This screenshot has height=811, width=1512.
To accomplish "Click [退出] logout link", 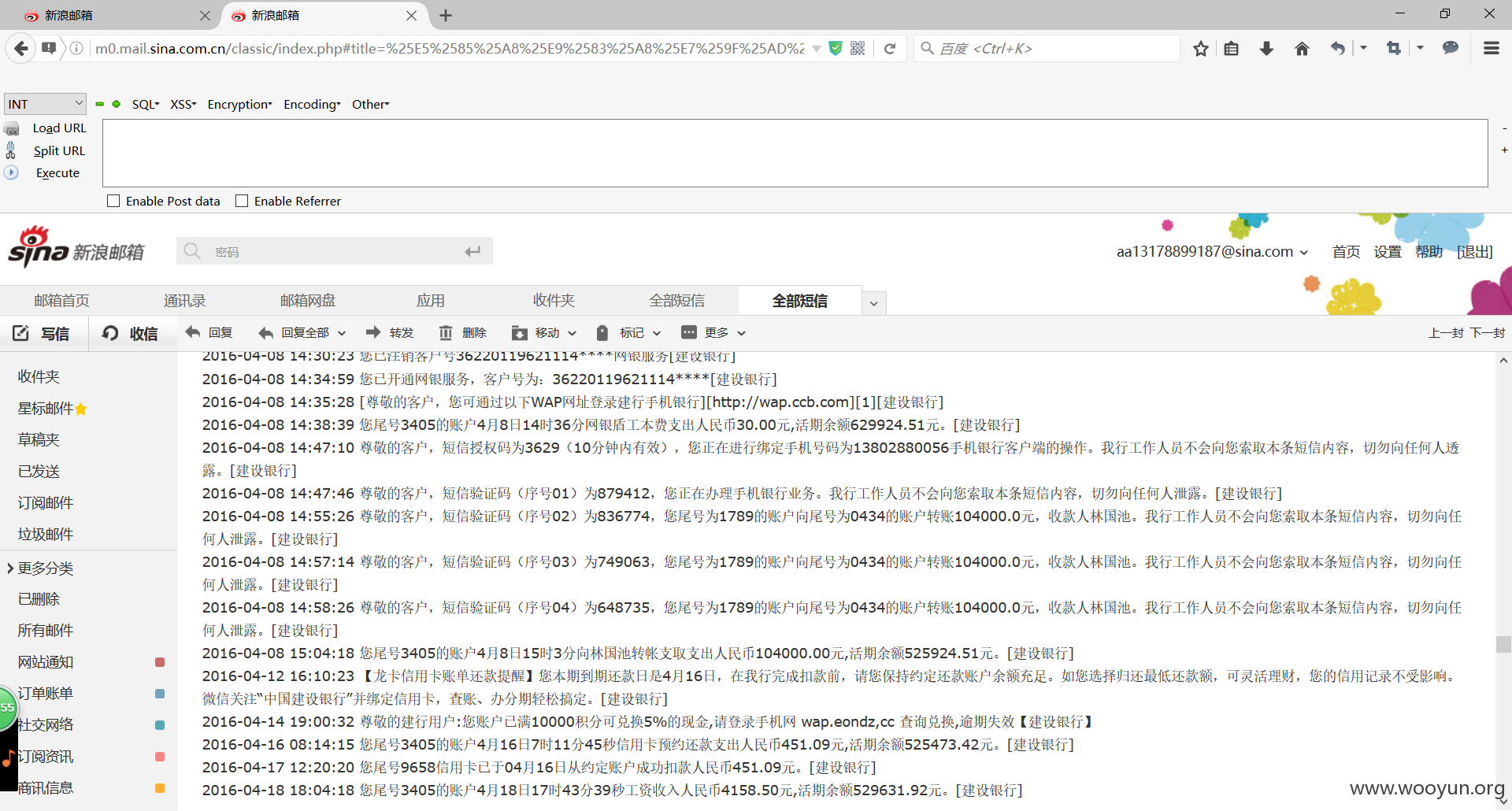I will [x=1475, y=252].
